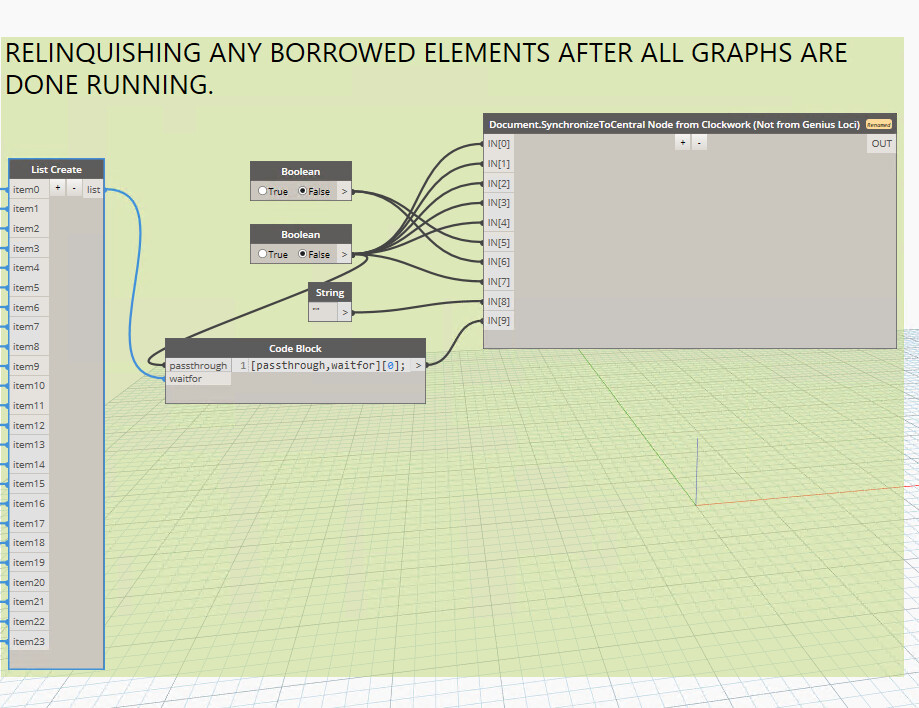Select the item13 input port
This screenshot has width=919, height=708.
(29, 445)
